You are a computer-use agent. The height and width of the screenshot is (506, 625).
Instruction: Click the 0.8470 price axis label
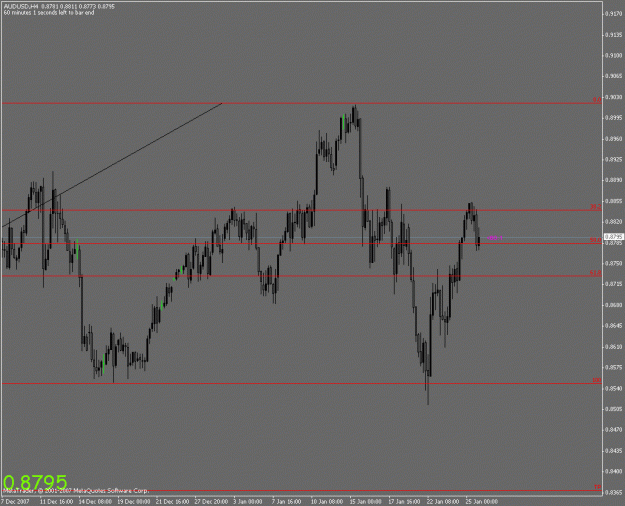[x=614, y=429]
